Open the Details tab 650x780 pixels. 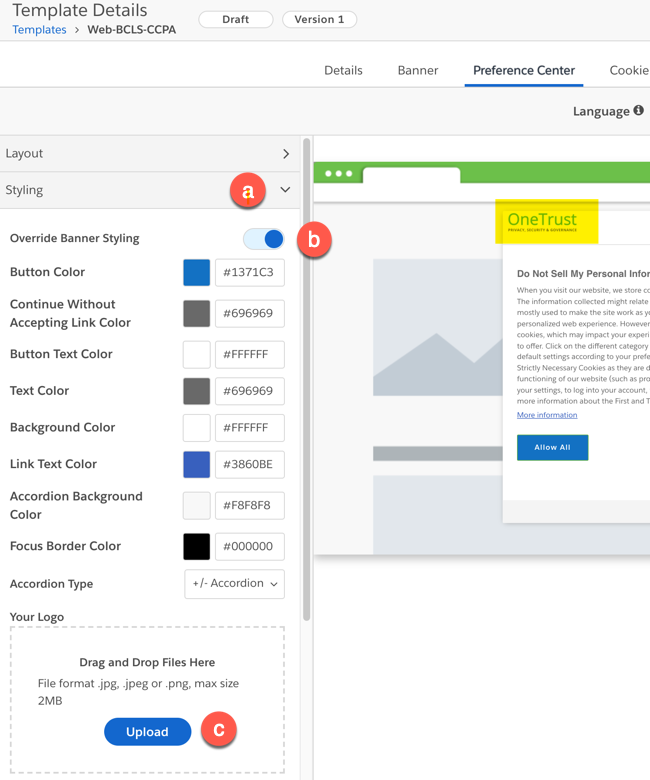(343, 70)
